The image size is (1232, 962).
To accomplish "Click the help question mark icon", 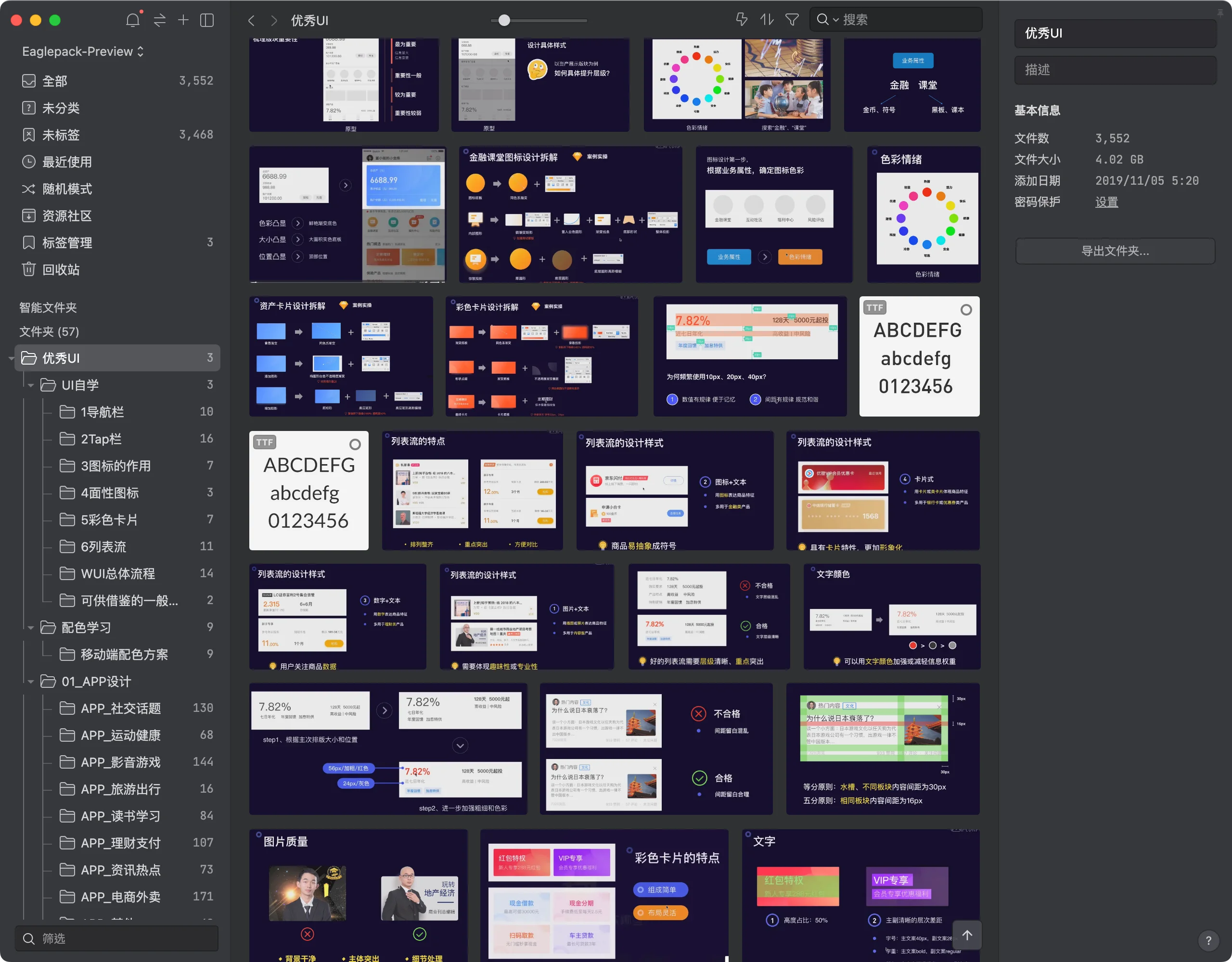I will click(x=1208, y=940).
